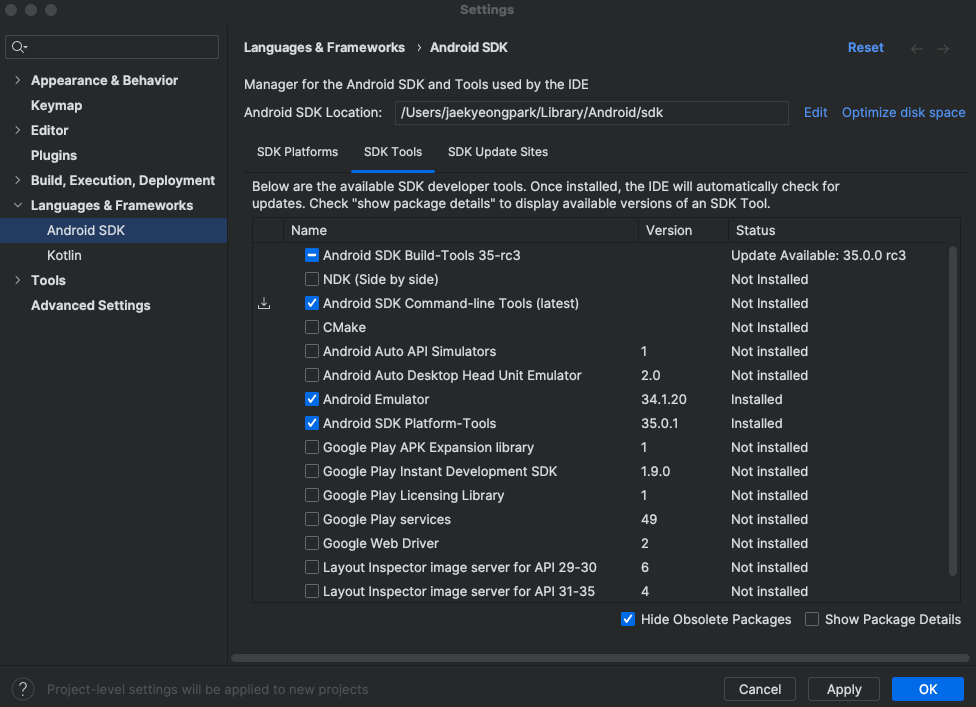Click version 49 of Google Play services
Screen dimensions: 976x707
tap(649, 519)
